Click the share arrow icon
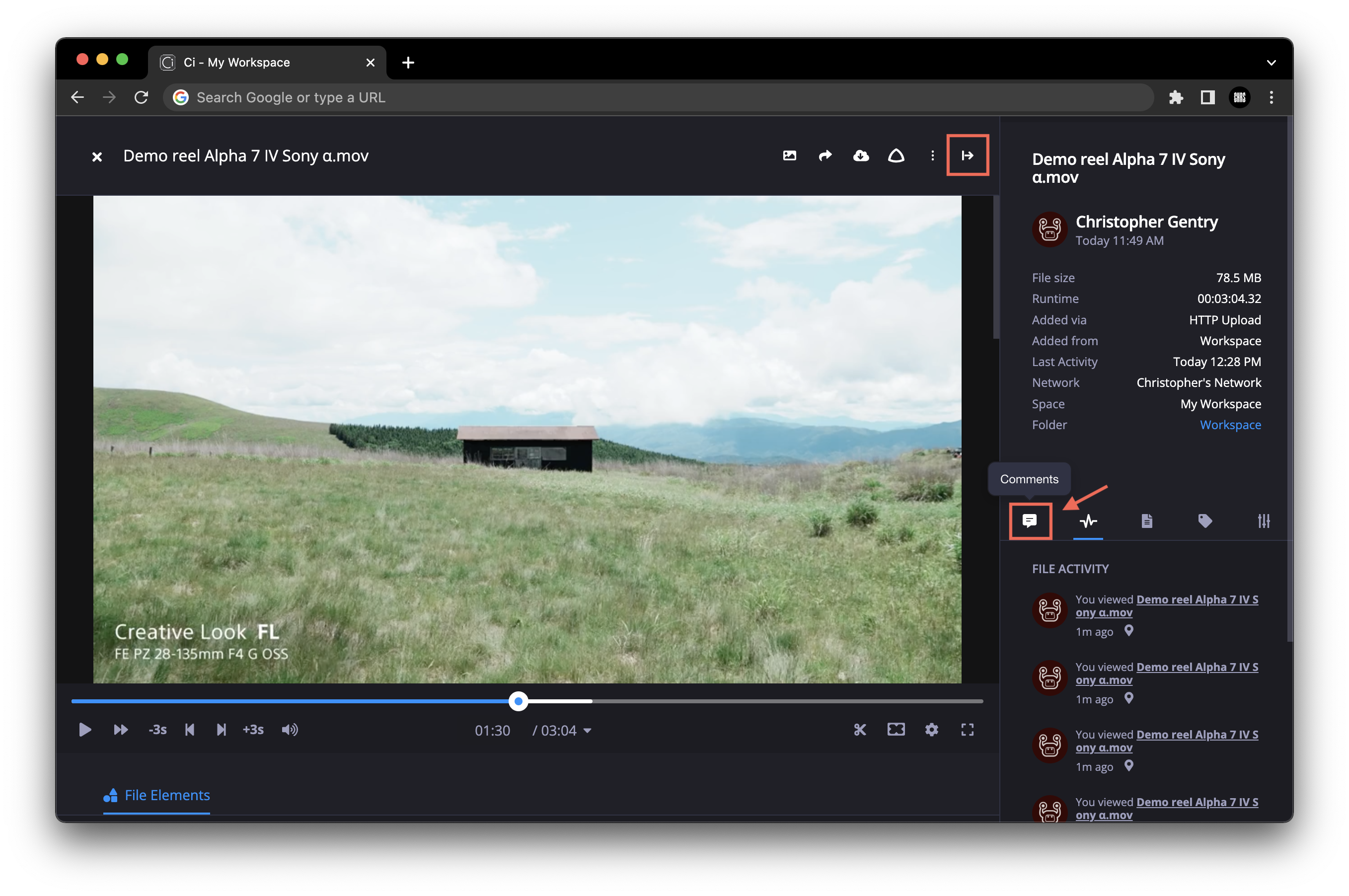The height and width of the screenshot is (896, 1349). pos(825,155)
